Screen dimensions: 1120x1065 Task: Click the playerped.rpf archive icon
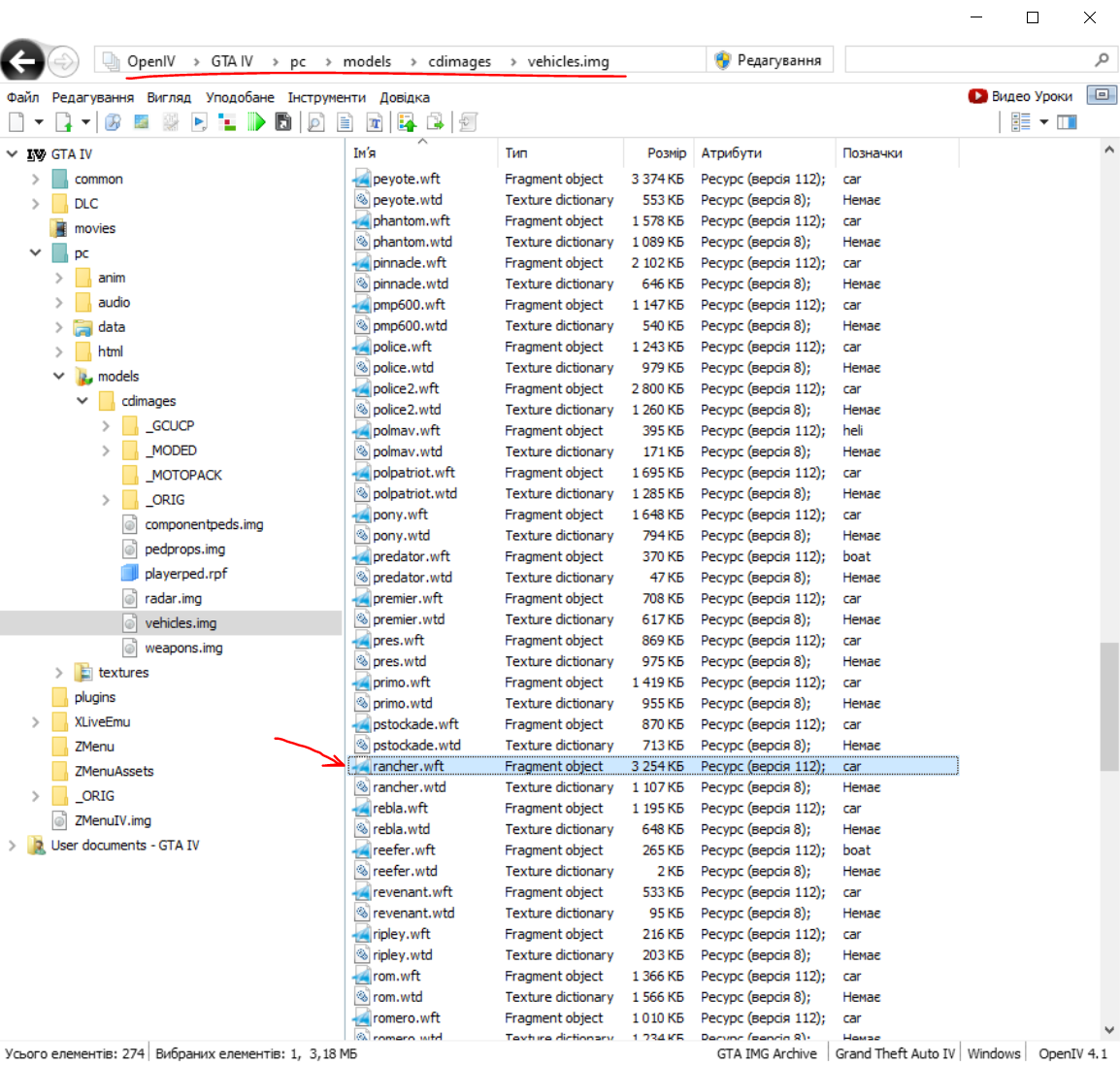click(x=129, y=574)
